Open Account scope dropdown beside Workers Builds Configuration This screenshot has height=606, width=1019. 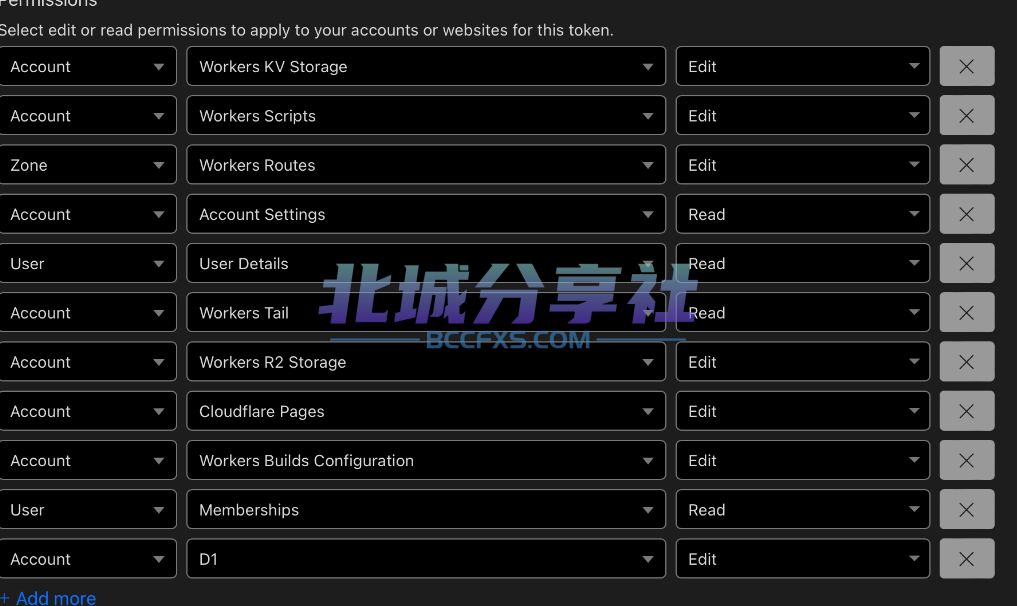tap(88, 460)
